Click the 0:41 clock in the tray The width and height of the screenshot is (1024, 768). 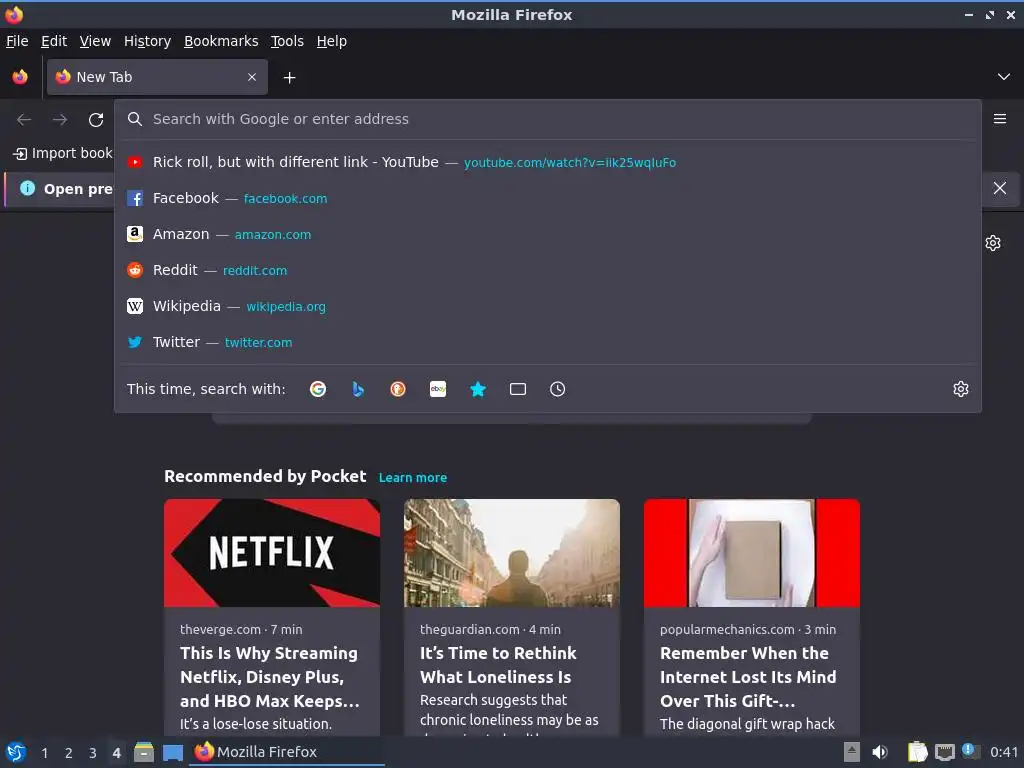pyautogui.click(x=1004, y=752)
